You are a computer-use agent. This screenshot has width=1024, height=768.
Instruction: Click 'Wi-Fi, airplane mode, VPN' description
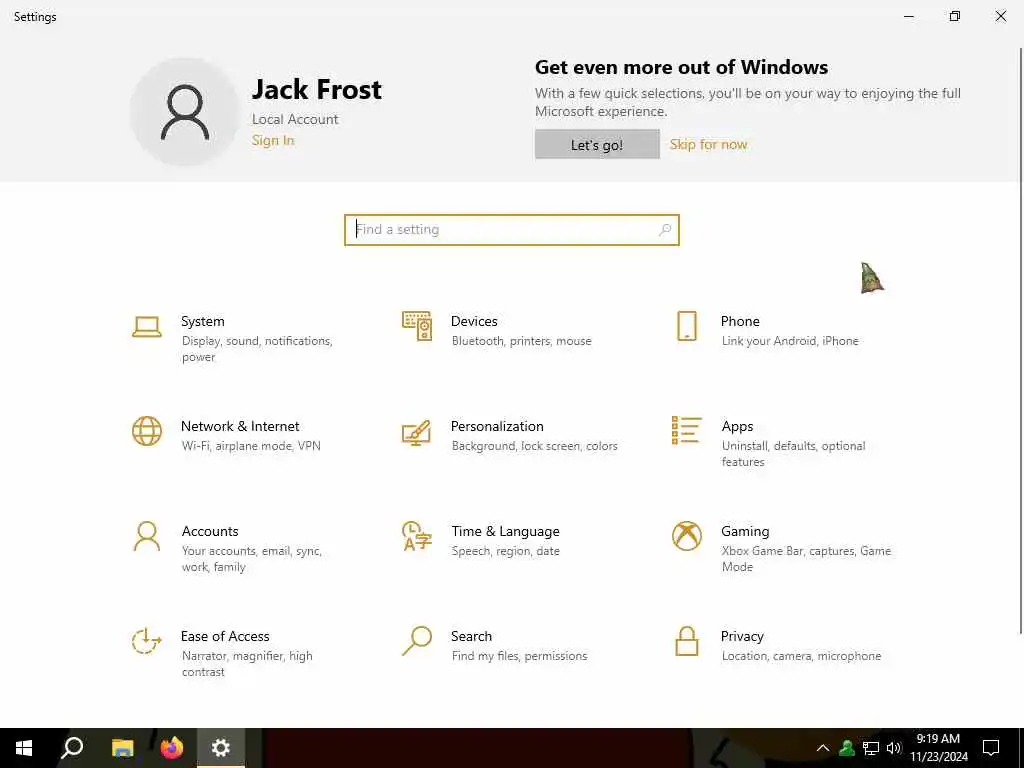point(251,446)
